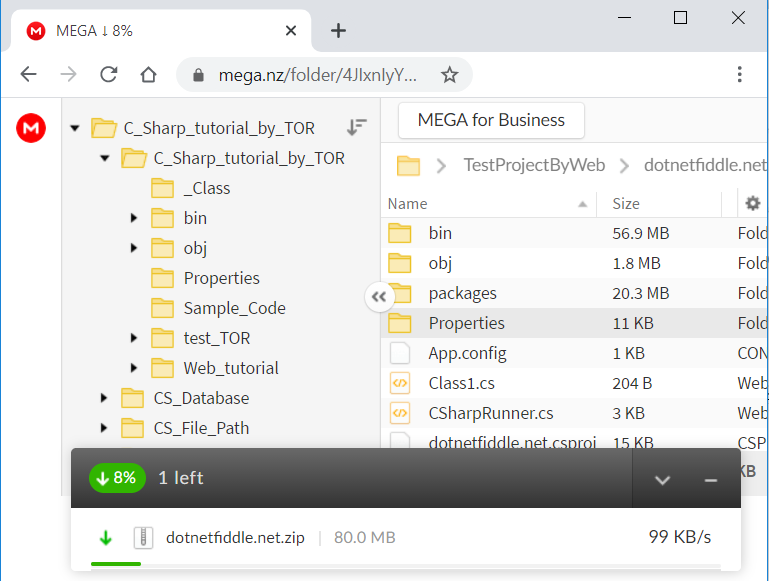Expand the transfer list with chevron down
This screenshot has height=581, width=769.
[x=662, y=480]
